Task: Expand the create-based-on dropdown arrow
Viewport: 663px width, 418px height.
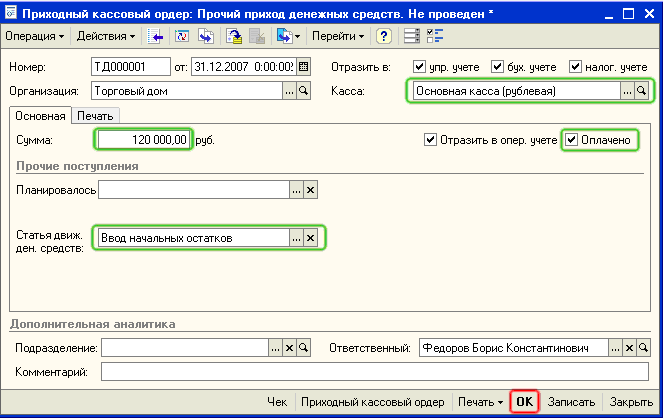Action: tap(298, 37)
